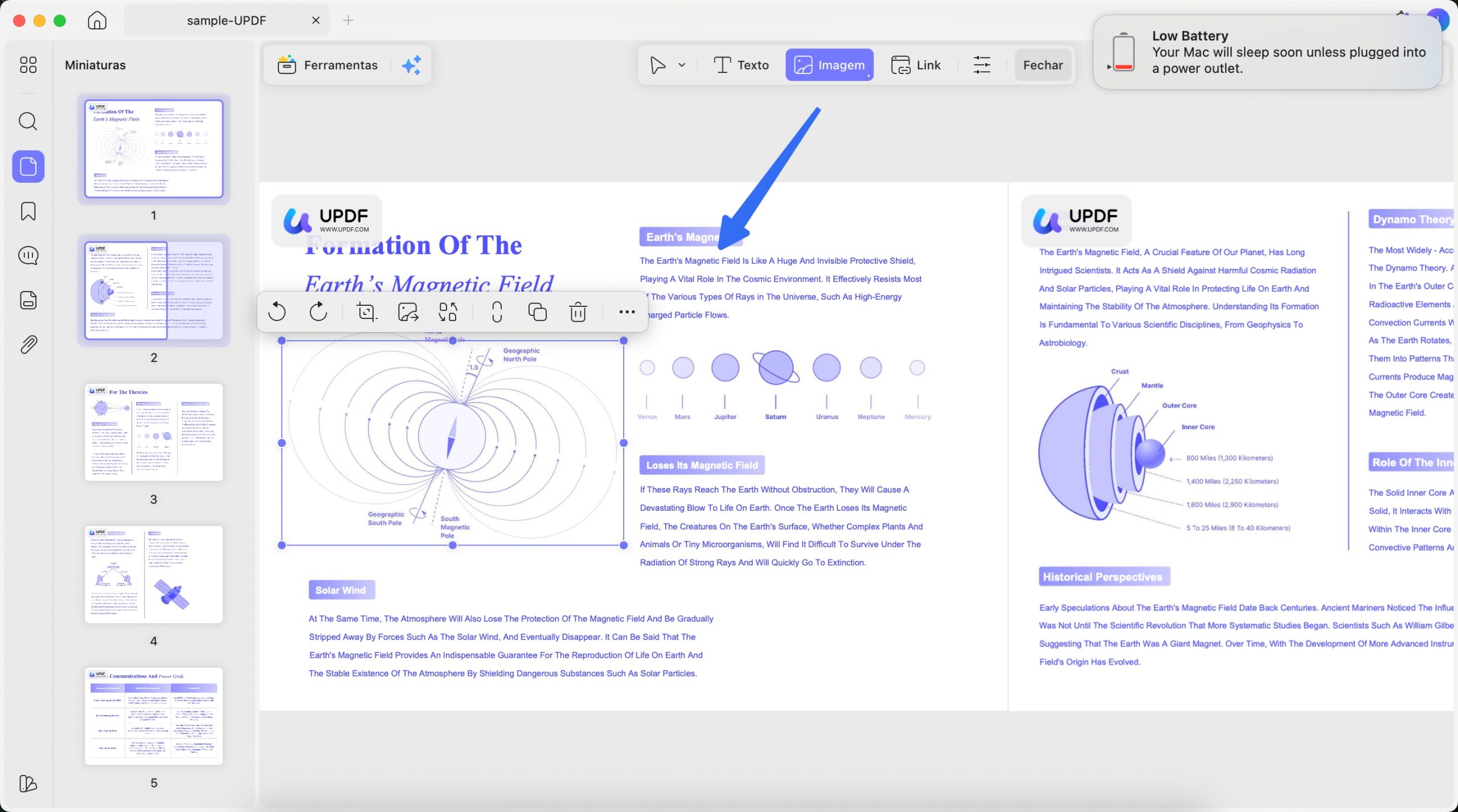The height and width of the screenshot is (812, 1458).
Task: Open page 1 thumbnail
Action: tap(154, 149)
